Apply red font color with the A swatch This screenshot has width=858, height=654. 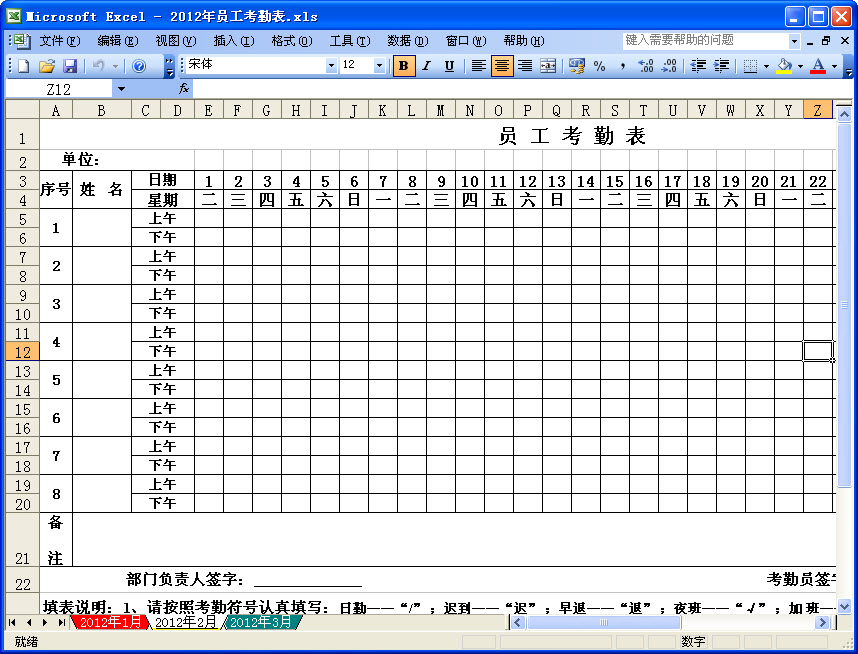[817, 65]
